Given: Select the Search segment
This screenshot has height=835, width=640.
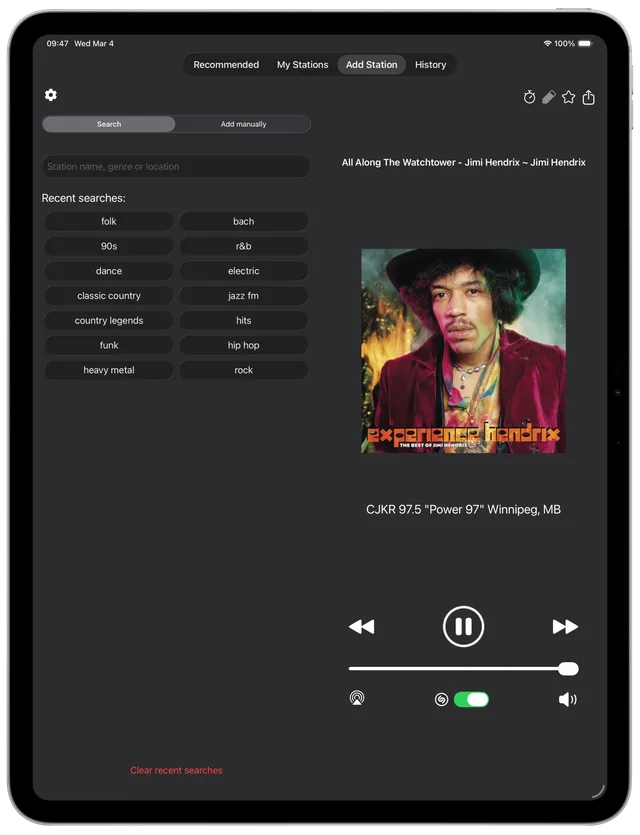Looking at the screenshot, I should pos(109,124).
